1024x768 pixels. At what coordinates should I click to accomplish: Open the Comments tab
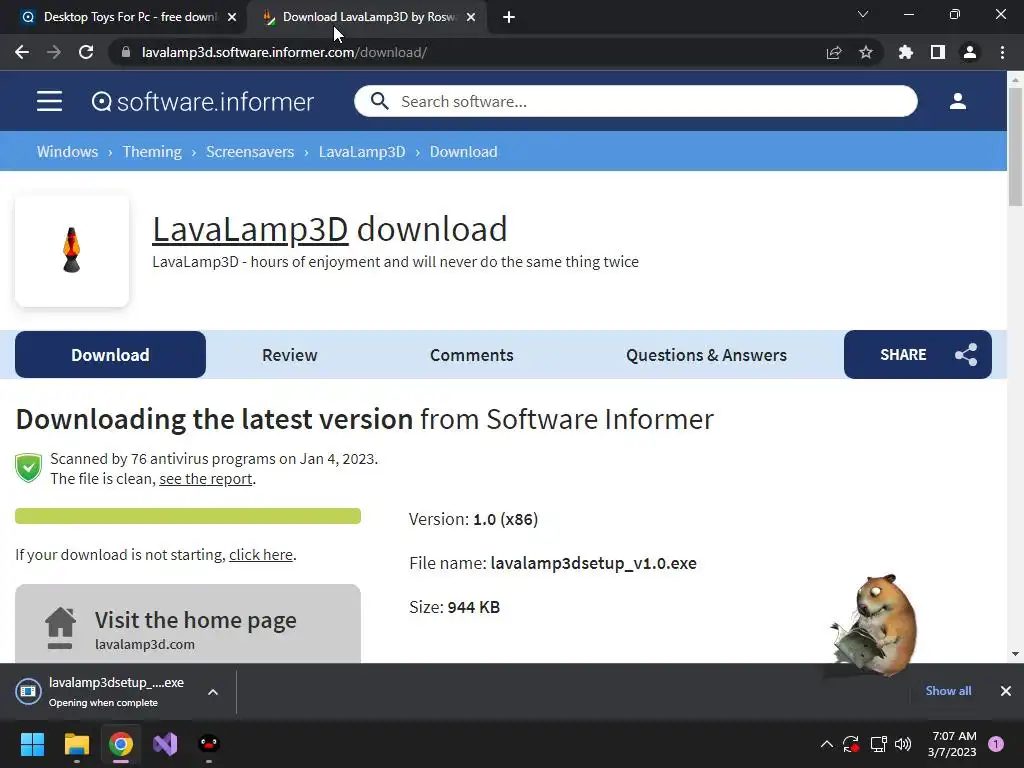click(x=472, y=355)
